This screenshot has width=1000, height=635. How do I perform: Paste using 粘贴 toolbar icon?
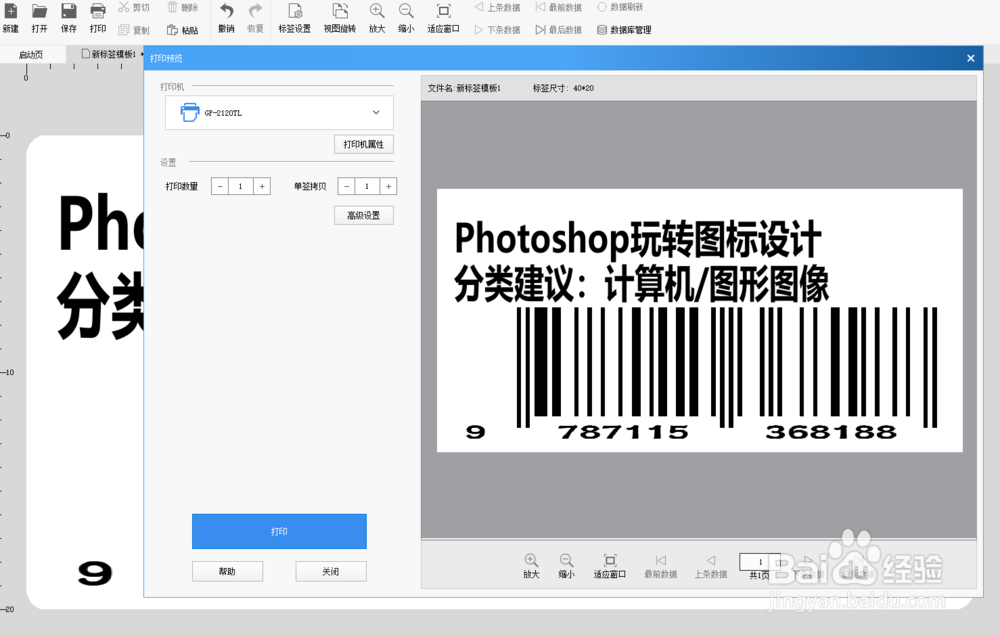[182, 30]
